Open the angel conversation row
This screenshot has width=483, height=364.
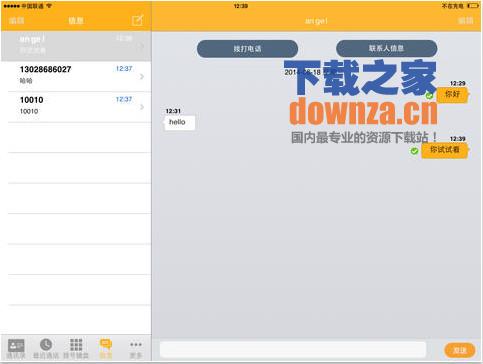[76, 45]
